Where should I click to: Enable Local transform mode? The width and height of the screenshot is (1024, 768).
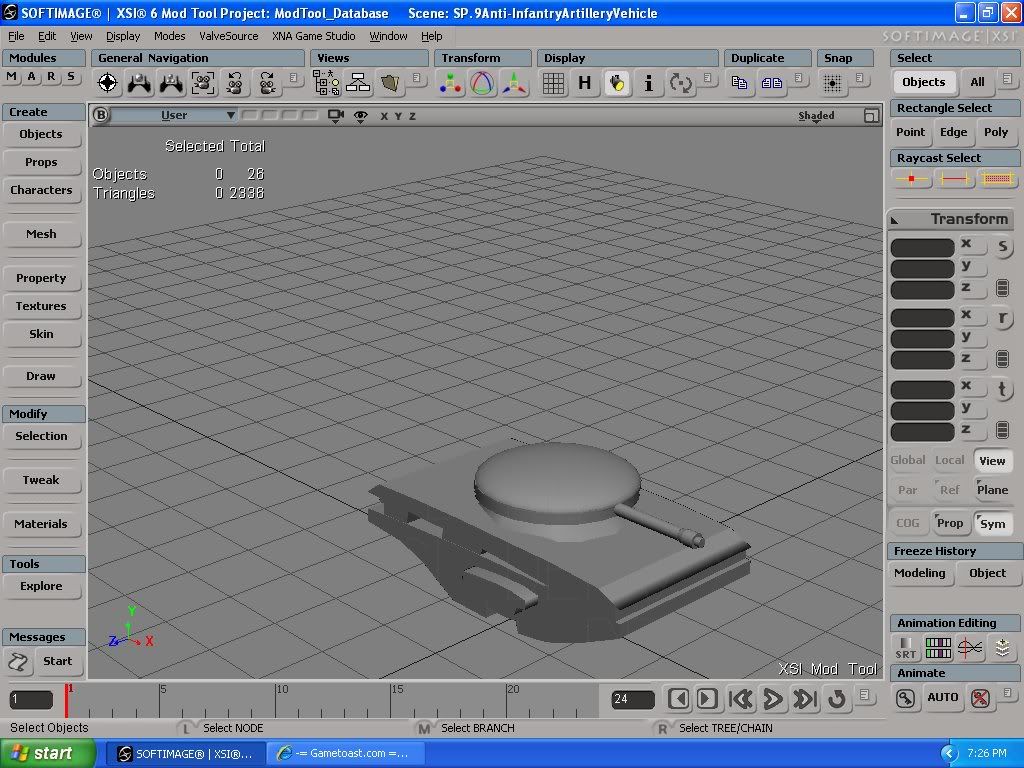950,460
